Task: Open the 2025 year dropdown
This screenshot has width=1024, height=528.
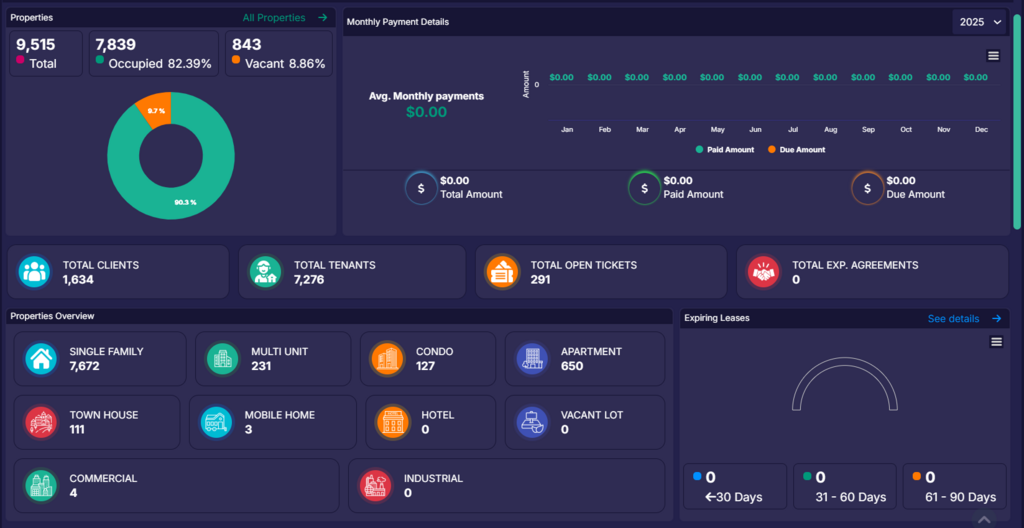Action: 980,22
